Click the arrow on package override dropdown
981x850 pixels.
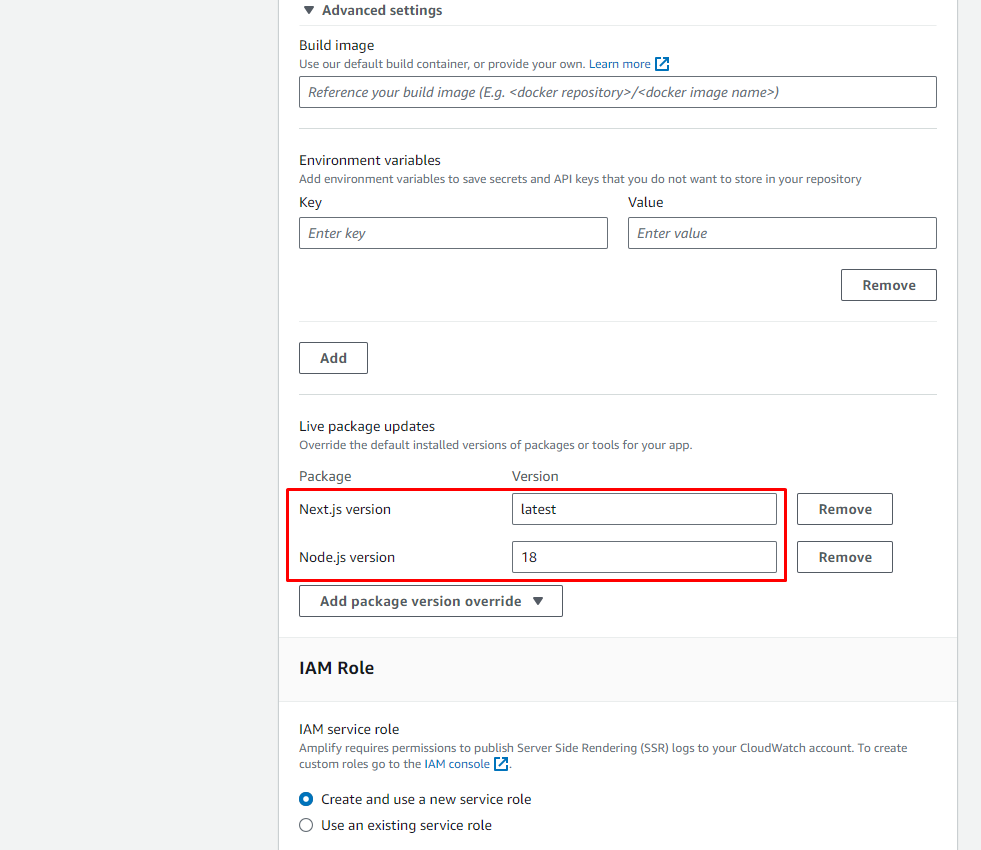tap(538, 601)
